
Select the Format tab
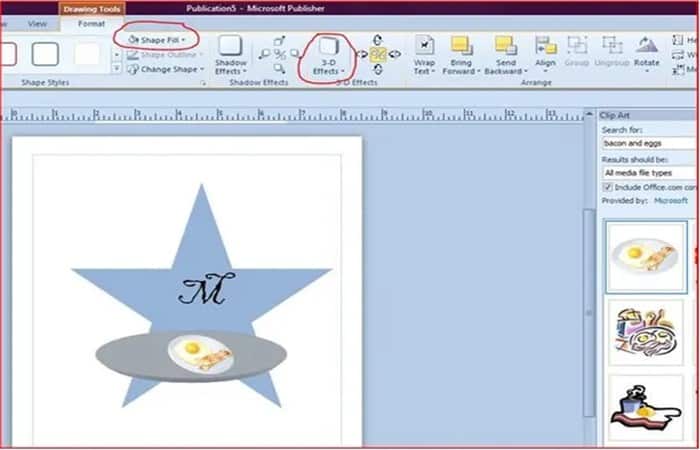pyautogui.click(x=92, y=24)
